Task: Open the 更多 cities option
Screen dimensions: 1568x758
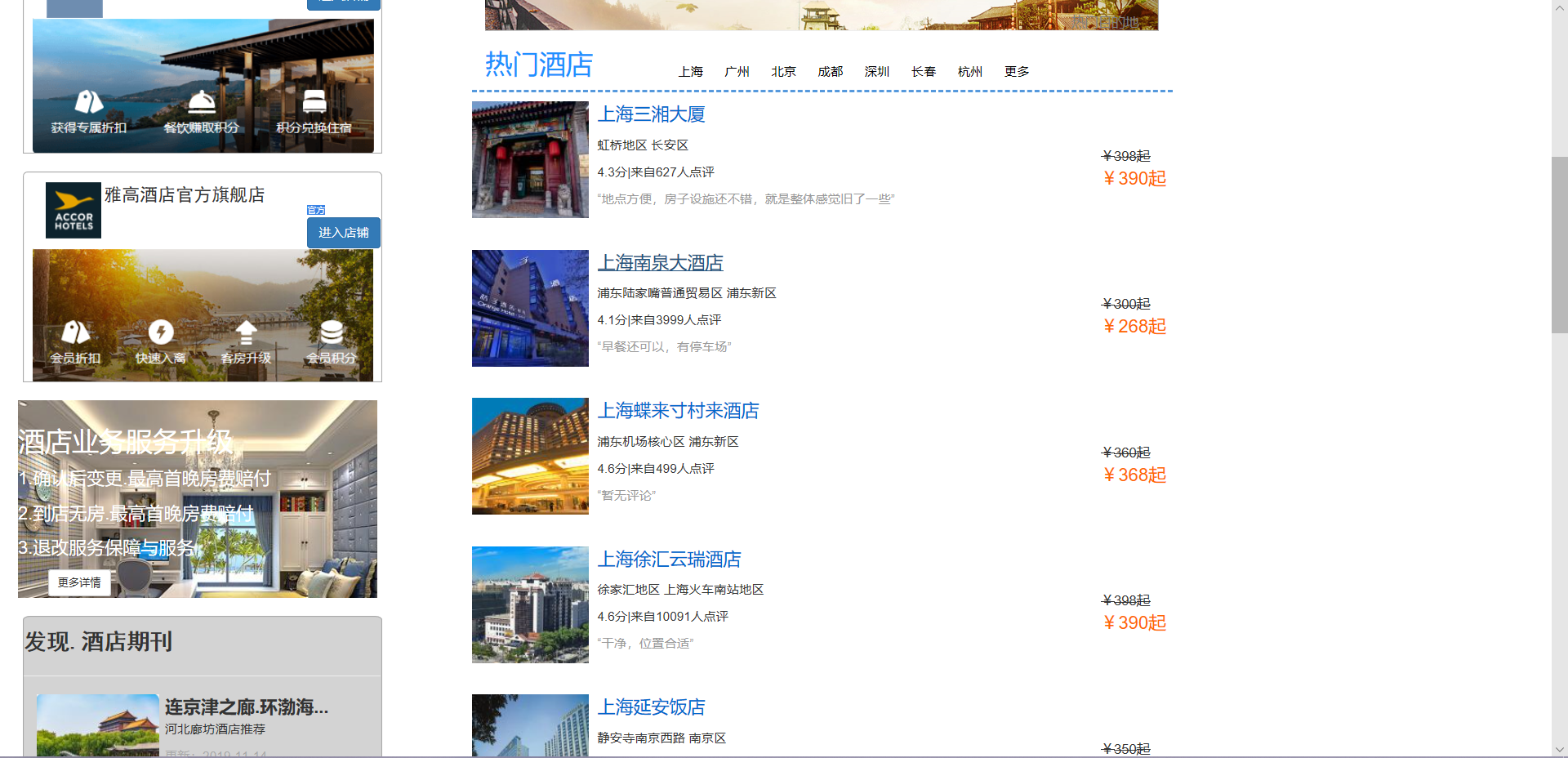Action: tap(1017, 72)
